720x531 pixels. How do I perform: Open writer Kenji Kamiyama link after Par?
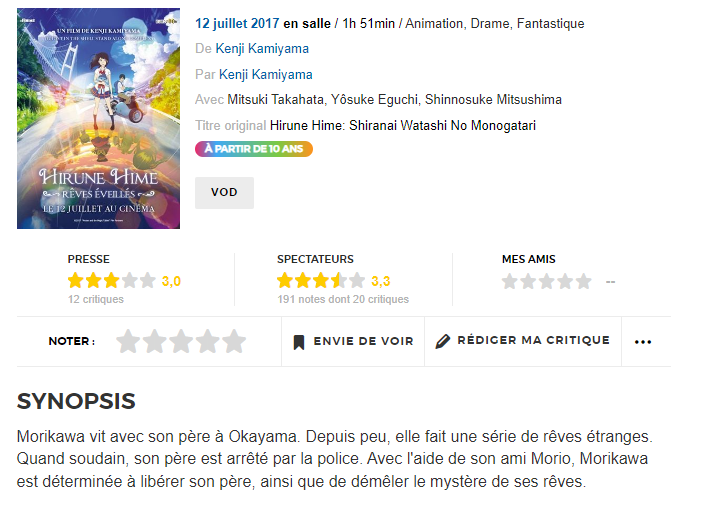pyautogui.click(x=265, y=74)
